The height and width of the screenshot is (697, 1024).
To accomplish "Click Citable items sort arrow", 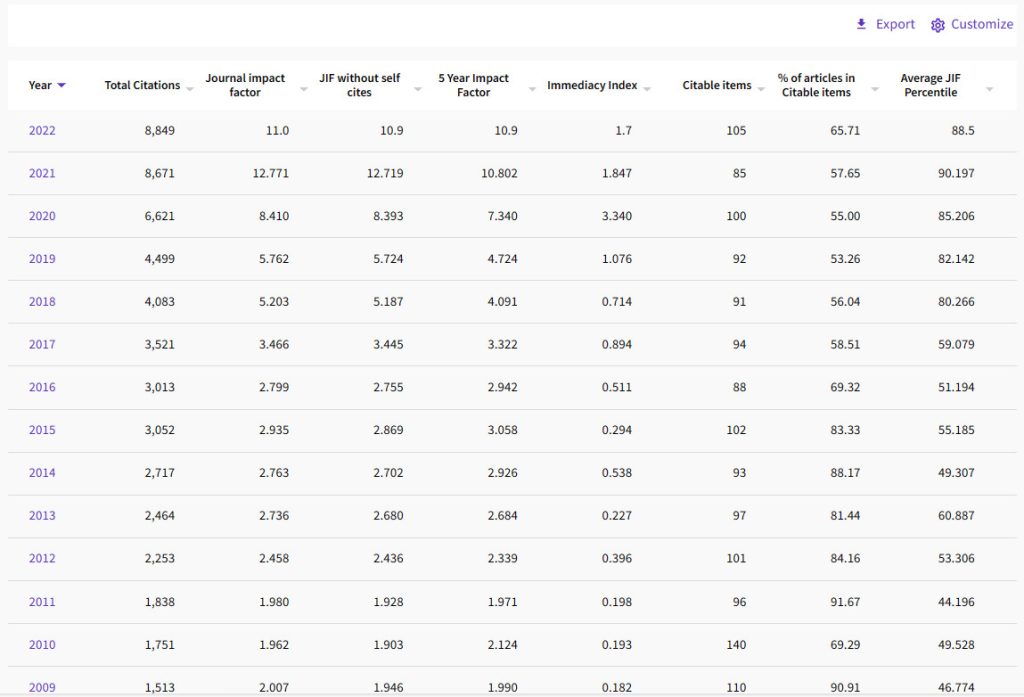I will pyautogui.click(x=761, y=88).
